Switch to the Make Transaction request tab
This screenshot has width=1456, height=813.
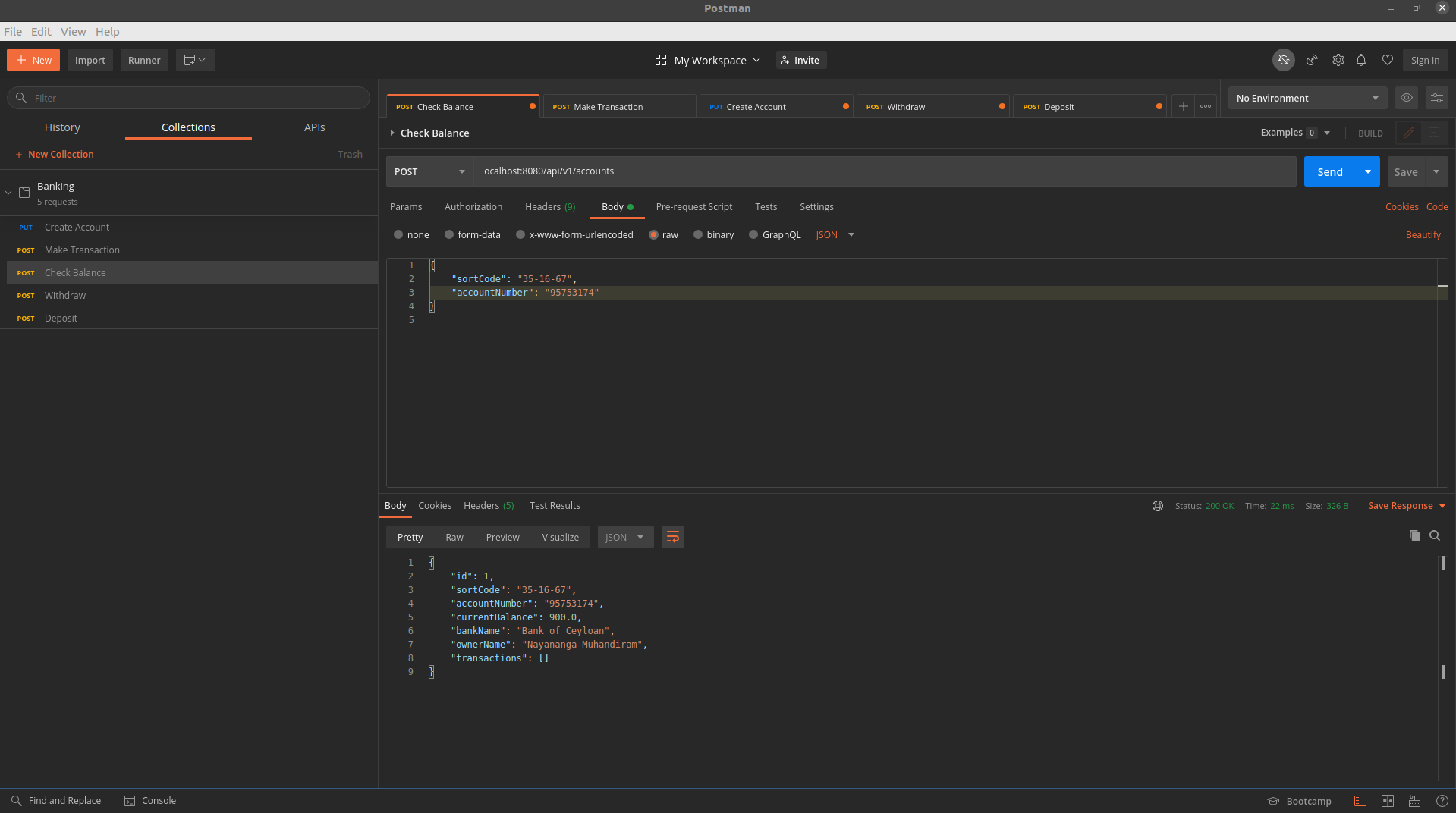coord(619,106)
